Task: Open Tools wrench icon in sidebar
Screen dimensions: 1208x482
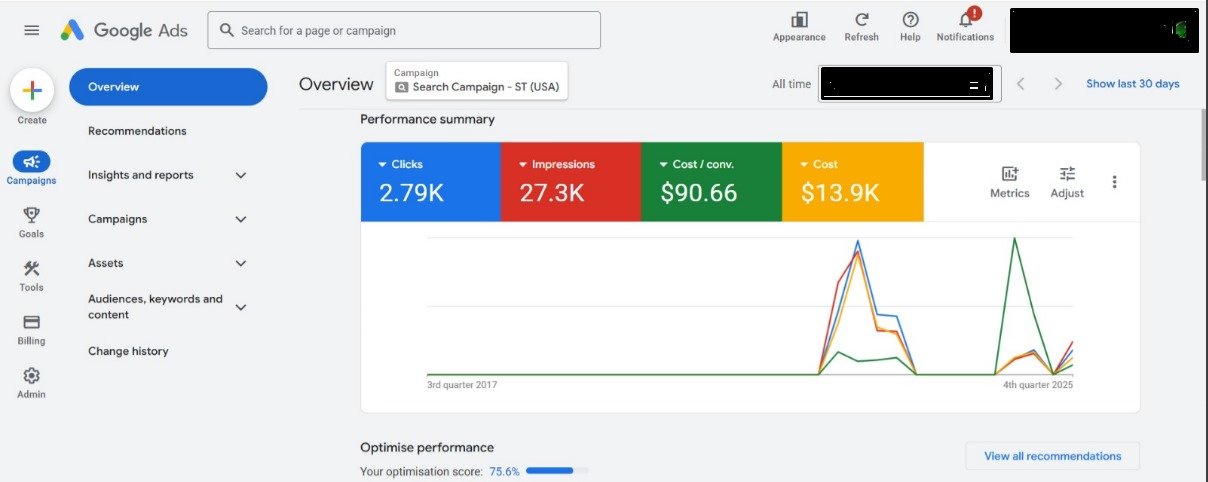Action: coord(31,269)
